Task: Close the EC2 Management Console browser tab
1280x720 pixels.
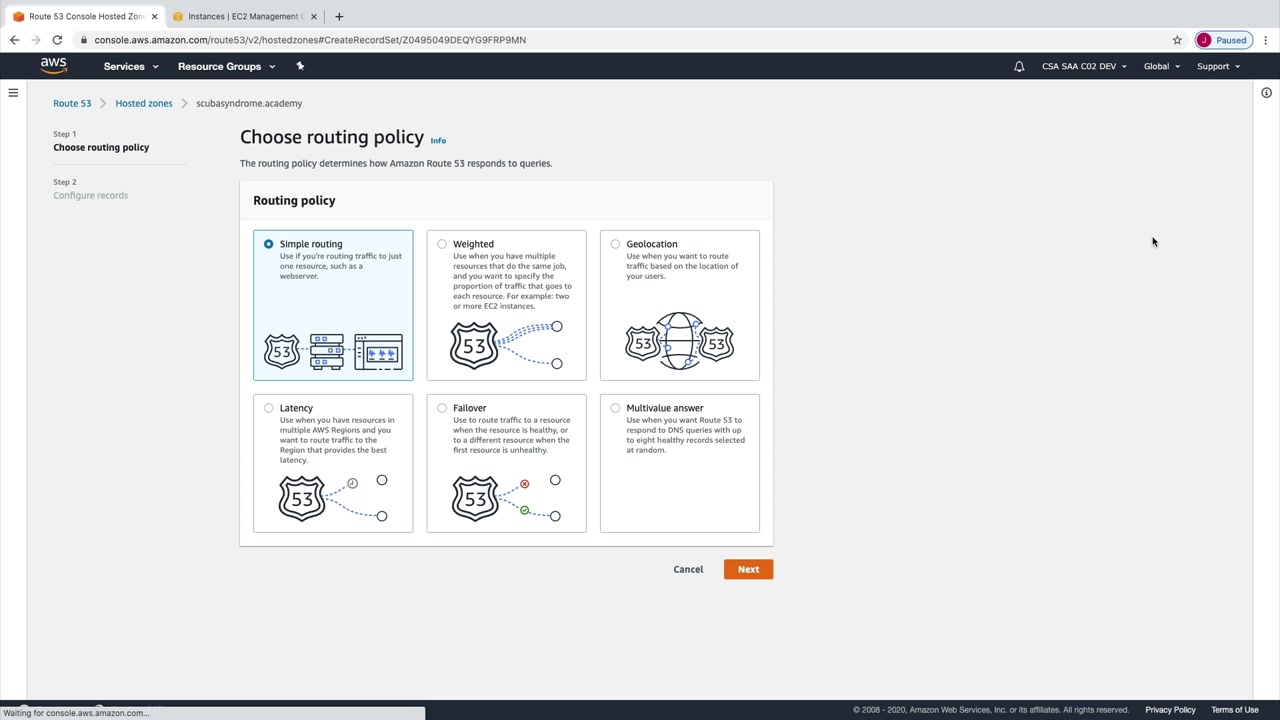Action: 314,16
